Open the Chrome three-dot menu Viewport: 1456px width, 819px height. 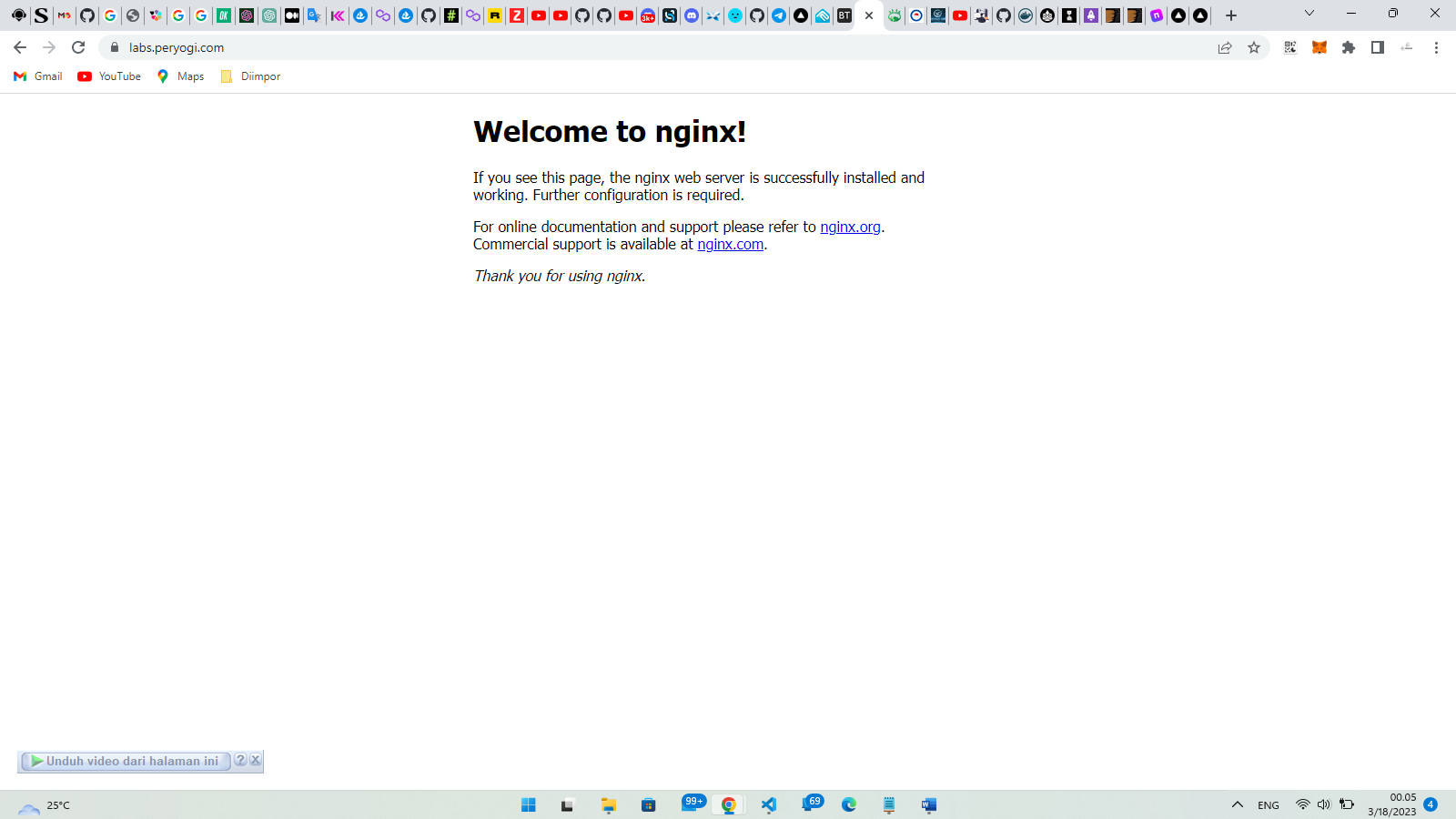1436,47
